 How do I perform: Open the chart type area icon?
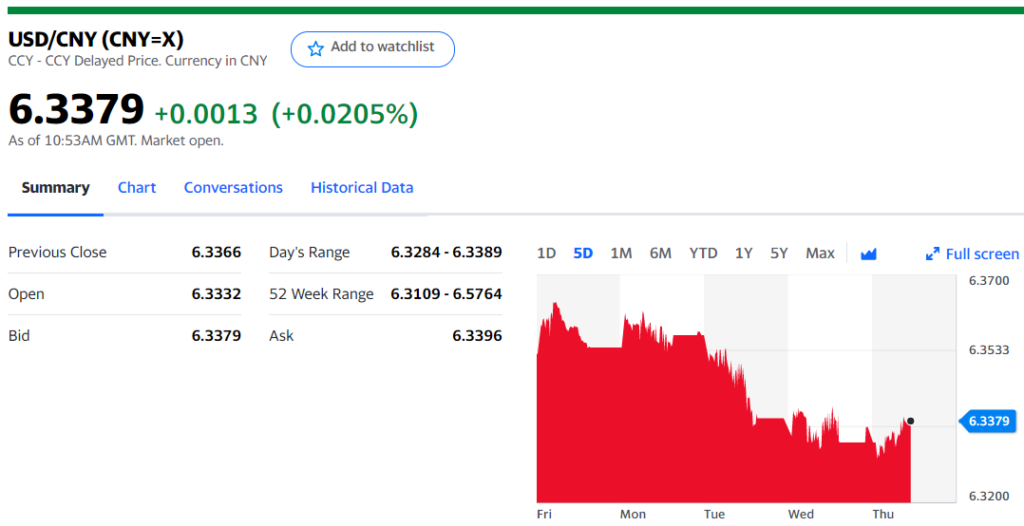click(868, 254)
